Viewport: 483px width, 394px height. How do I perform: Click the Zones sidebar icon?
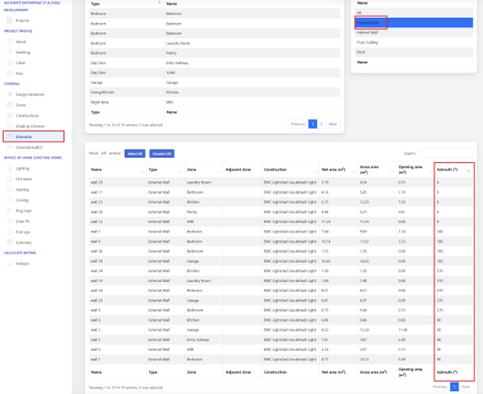tap(10, 105)
